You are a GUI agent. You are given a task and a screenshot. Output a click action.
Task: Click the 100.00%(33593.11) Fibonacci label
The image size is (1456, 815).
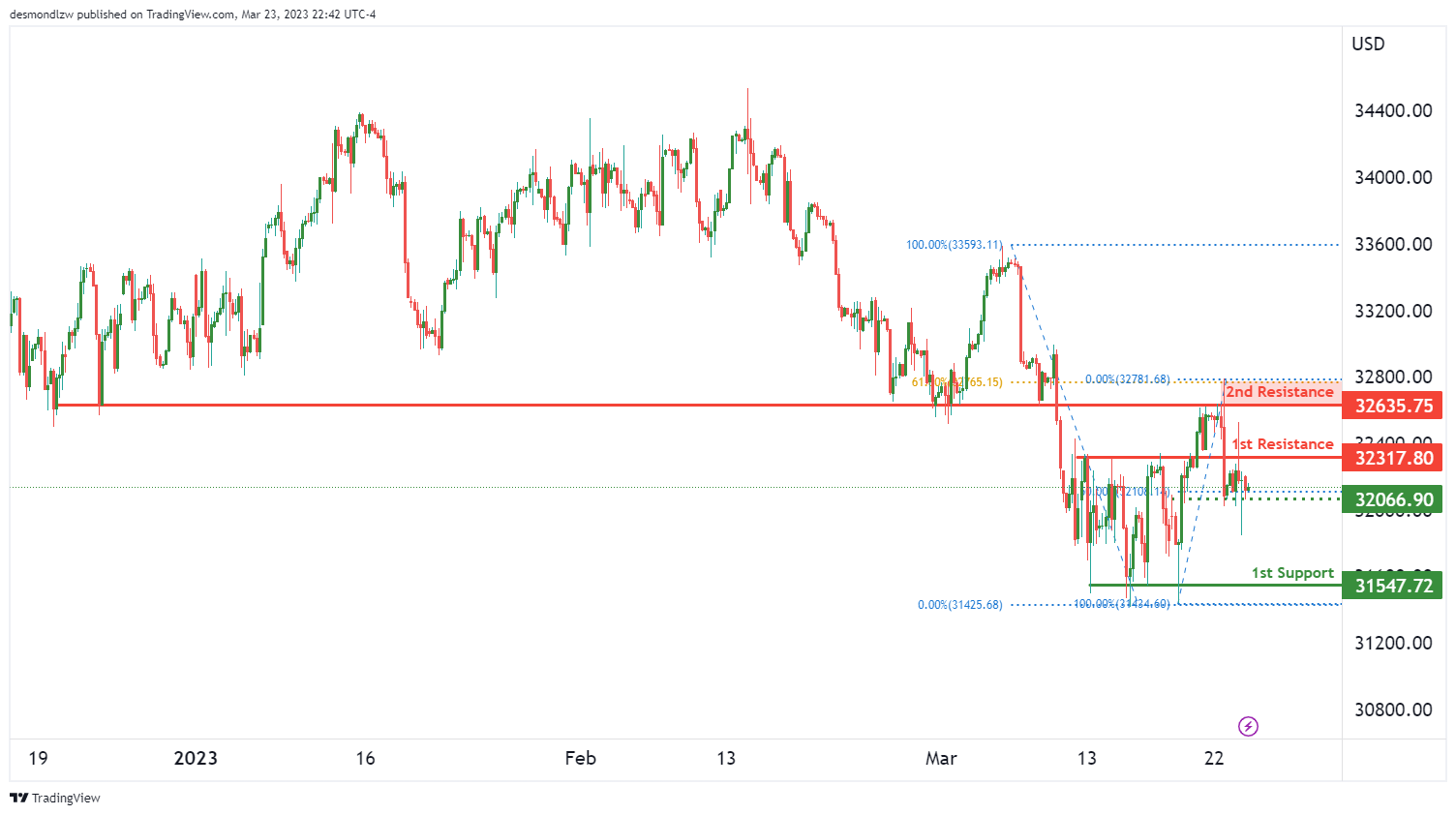pos(954,245)
